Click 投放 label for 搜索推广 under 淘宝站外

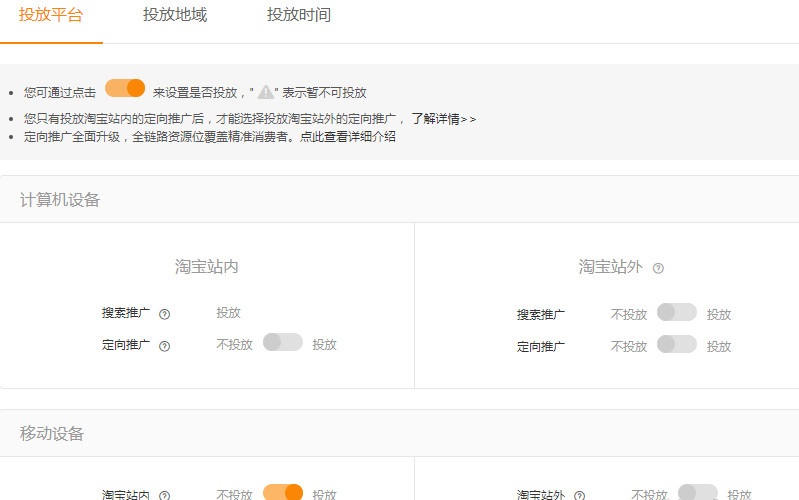(x=718, y=314)
